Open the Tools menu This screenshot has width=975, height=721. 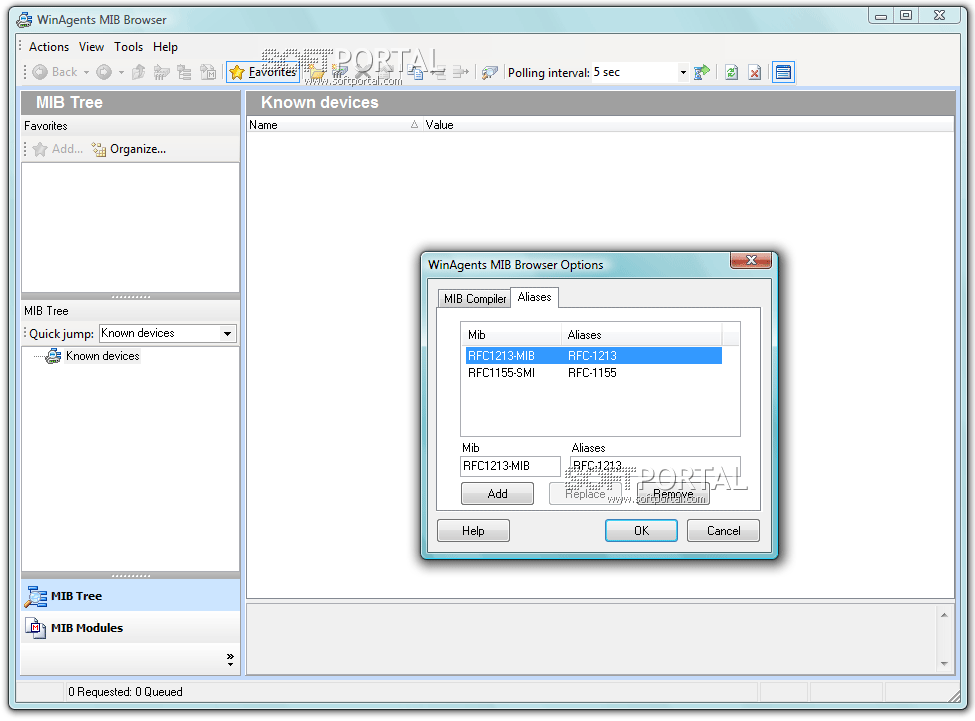click(128, 47)
